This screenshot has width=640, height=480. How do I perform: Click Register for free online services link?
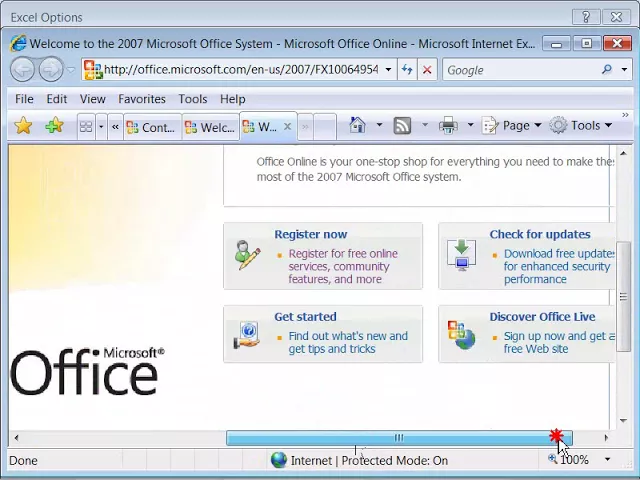pos(343,266)
